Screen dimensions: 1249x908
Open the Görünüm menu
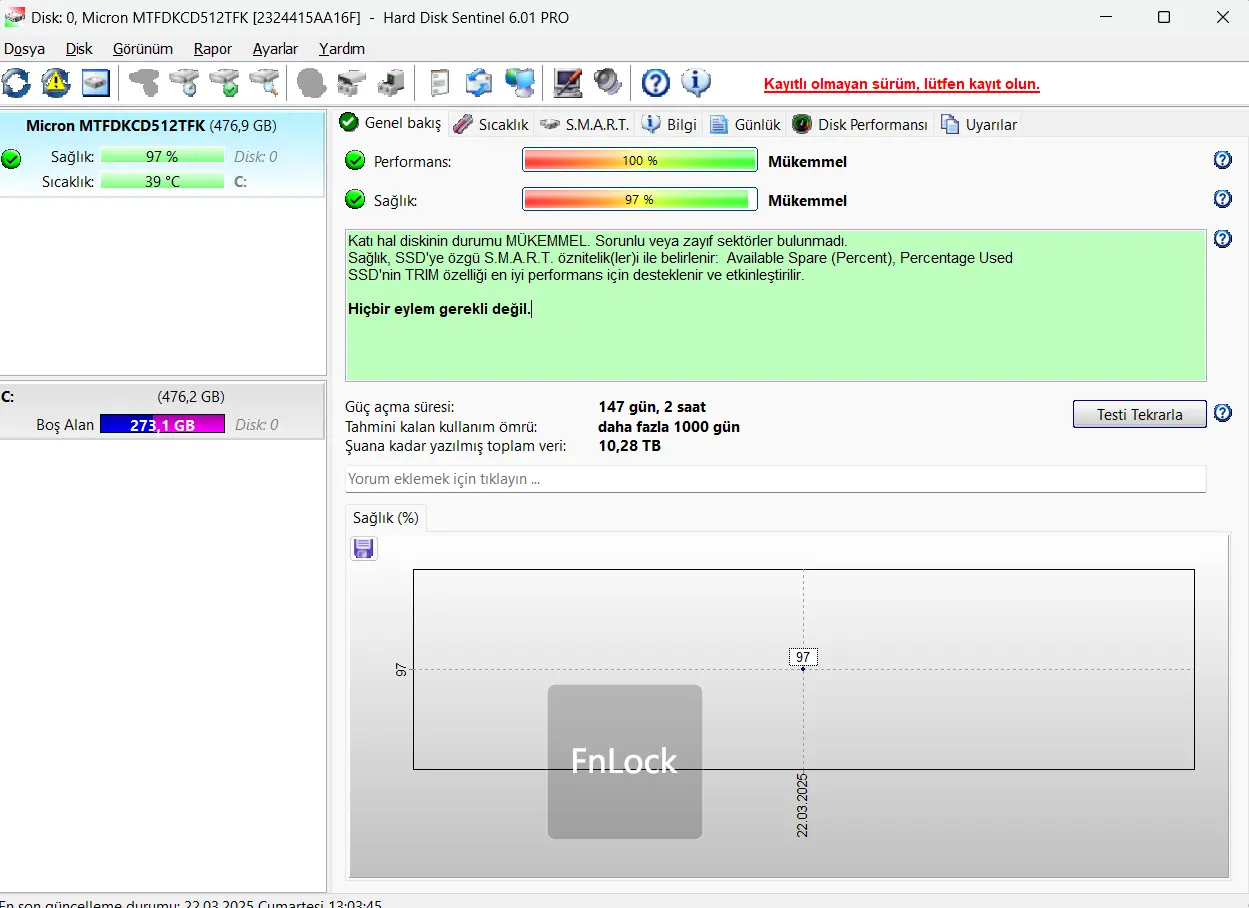click(x=143, y=48)
